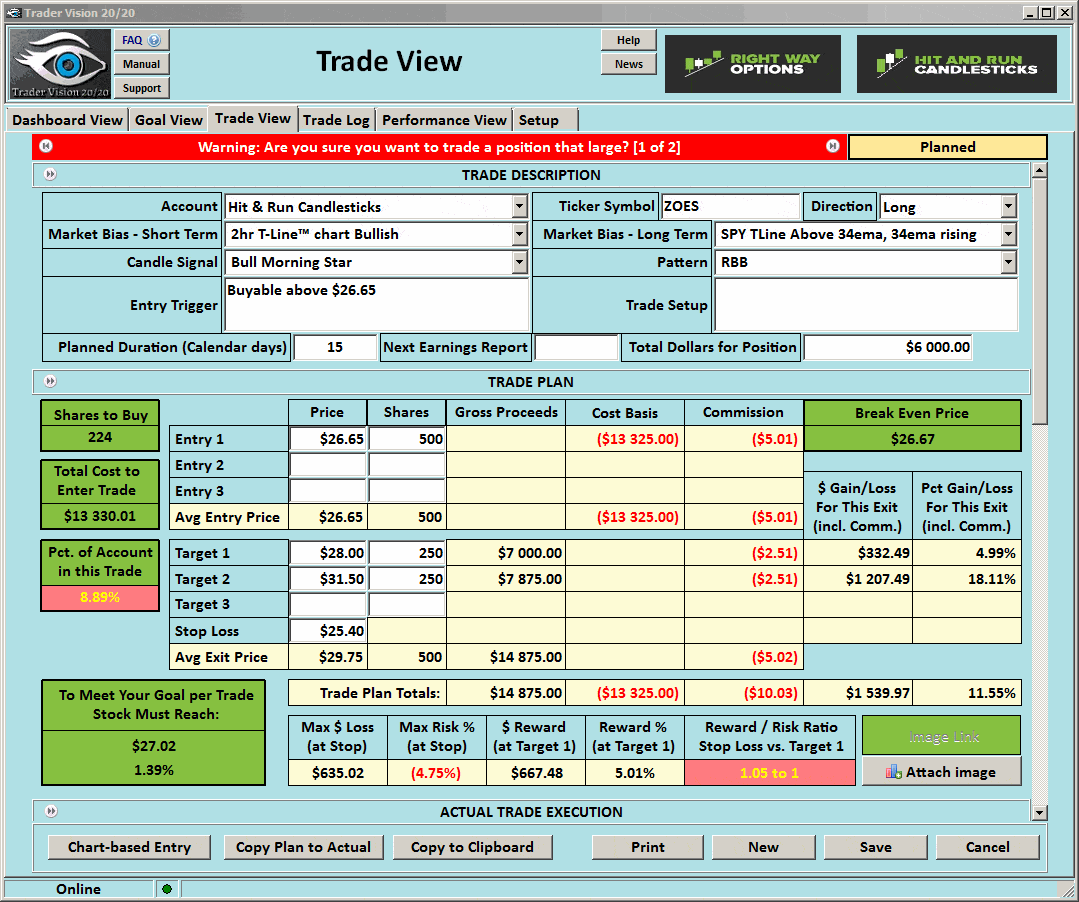The image size is (1079, 902).
Task: Click the scrollbar up arrow
Action: point(1040,169)
